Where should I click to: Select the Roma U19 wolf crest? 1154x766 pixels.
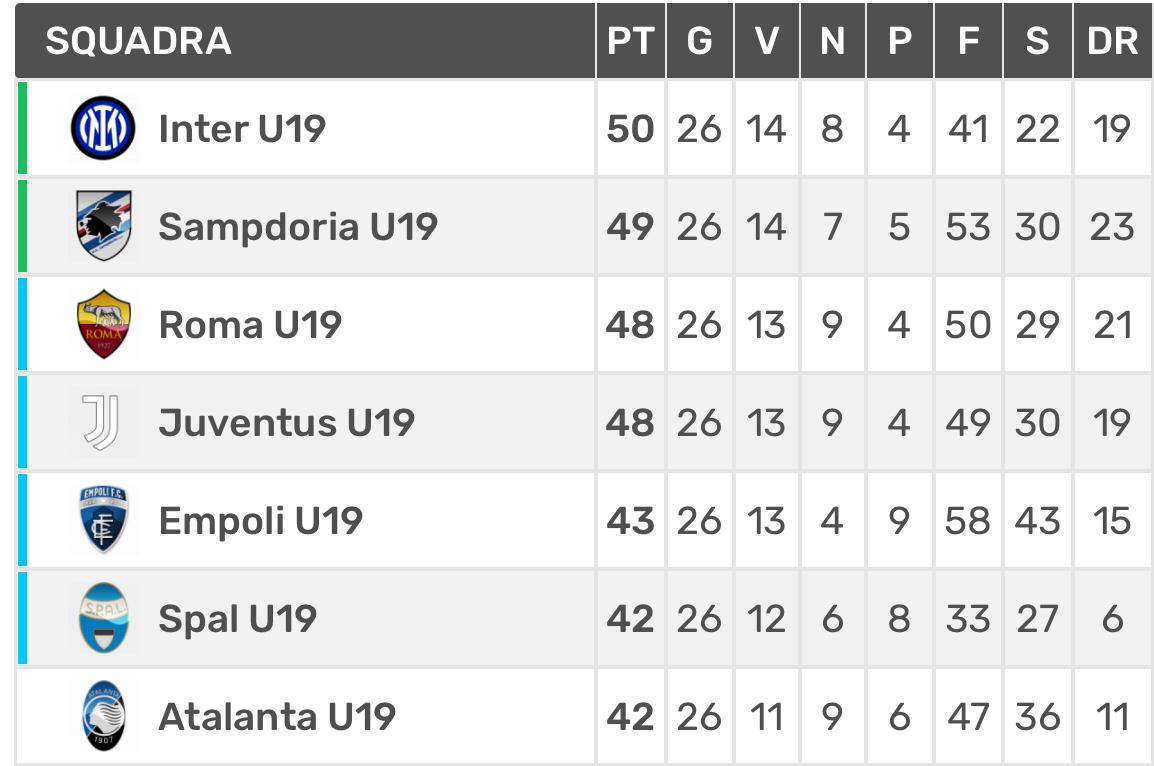click(104, 324)
